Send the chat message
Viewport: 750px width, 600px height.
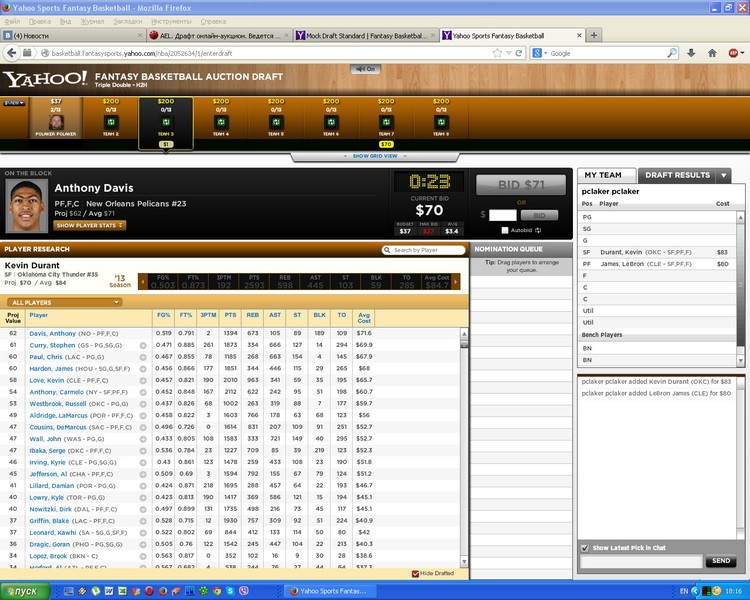pos(721,561)
